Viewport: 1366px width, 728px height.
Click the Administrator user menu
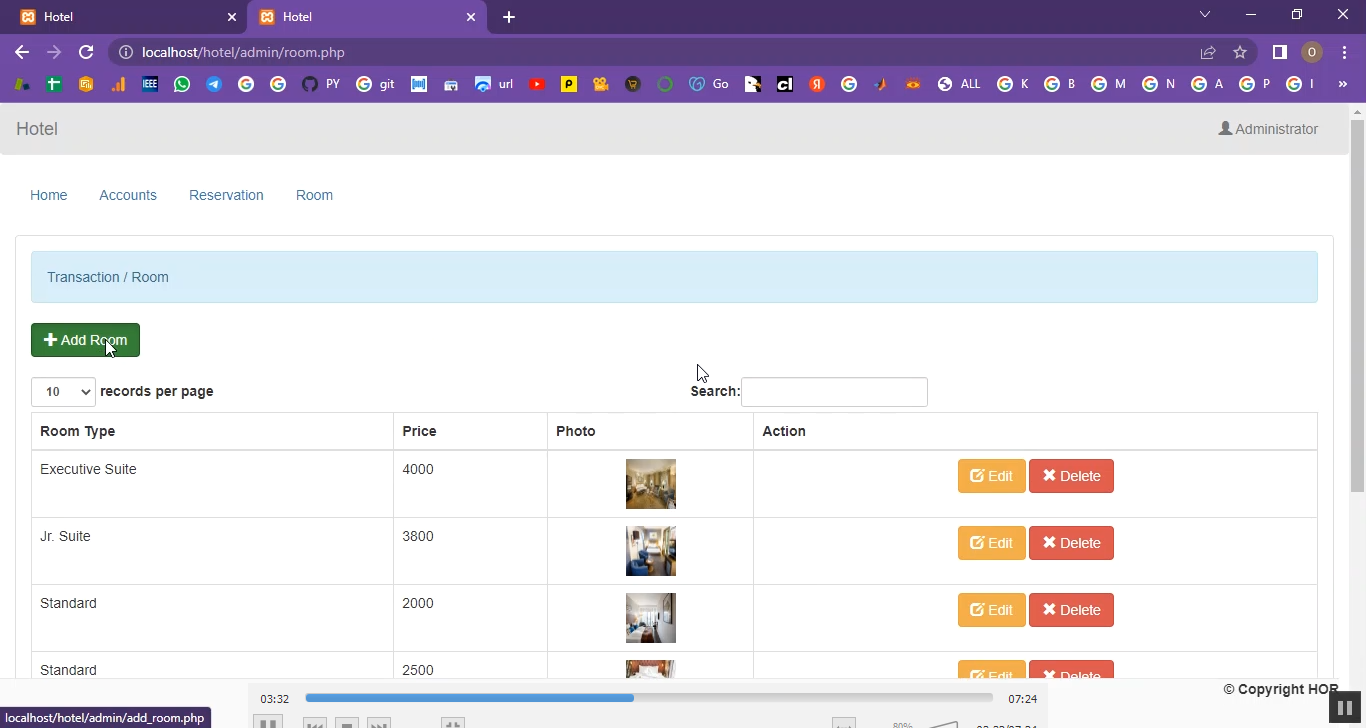click(1268, 129)
